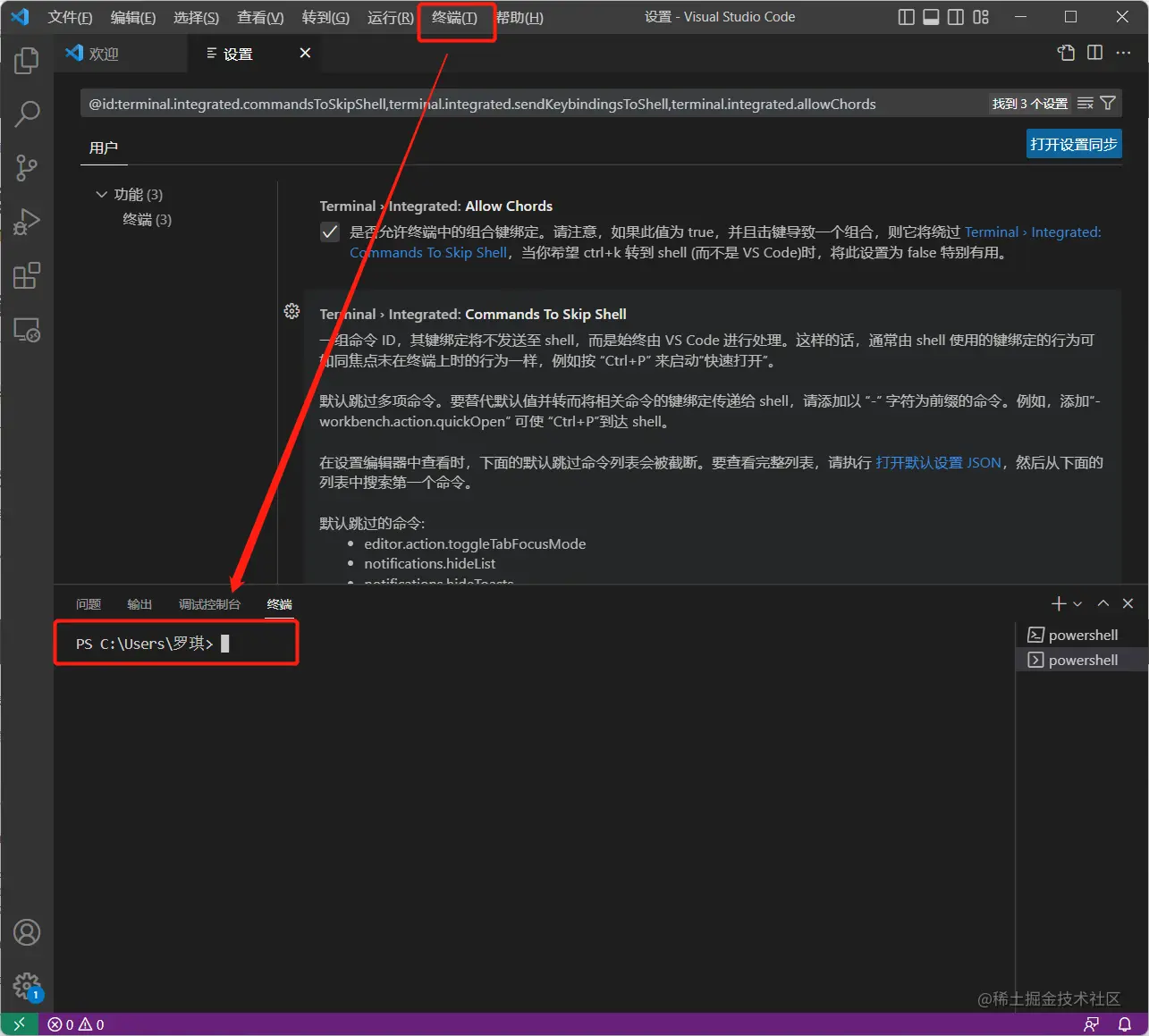Toggle the Allow Chords checkbox
The height and width of the screenshot is (1036, 1149).
pyautogui.click(x=330, y=232)
